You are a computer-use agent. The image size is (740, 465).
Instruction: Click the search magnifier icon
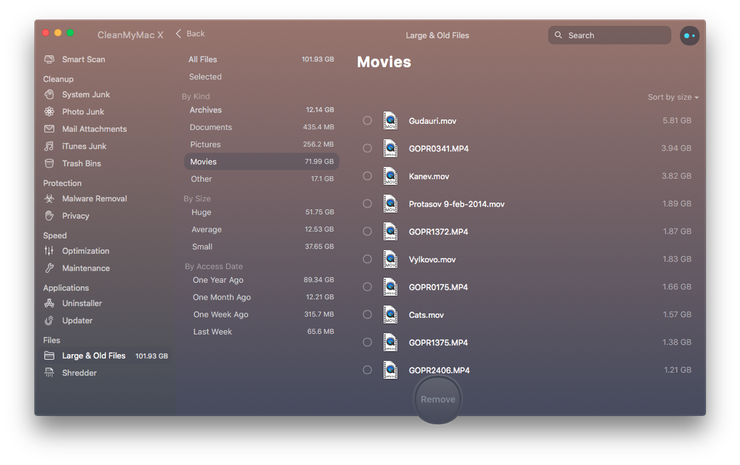[x=558, y=35]
